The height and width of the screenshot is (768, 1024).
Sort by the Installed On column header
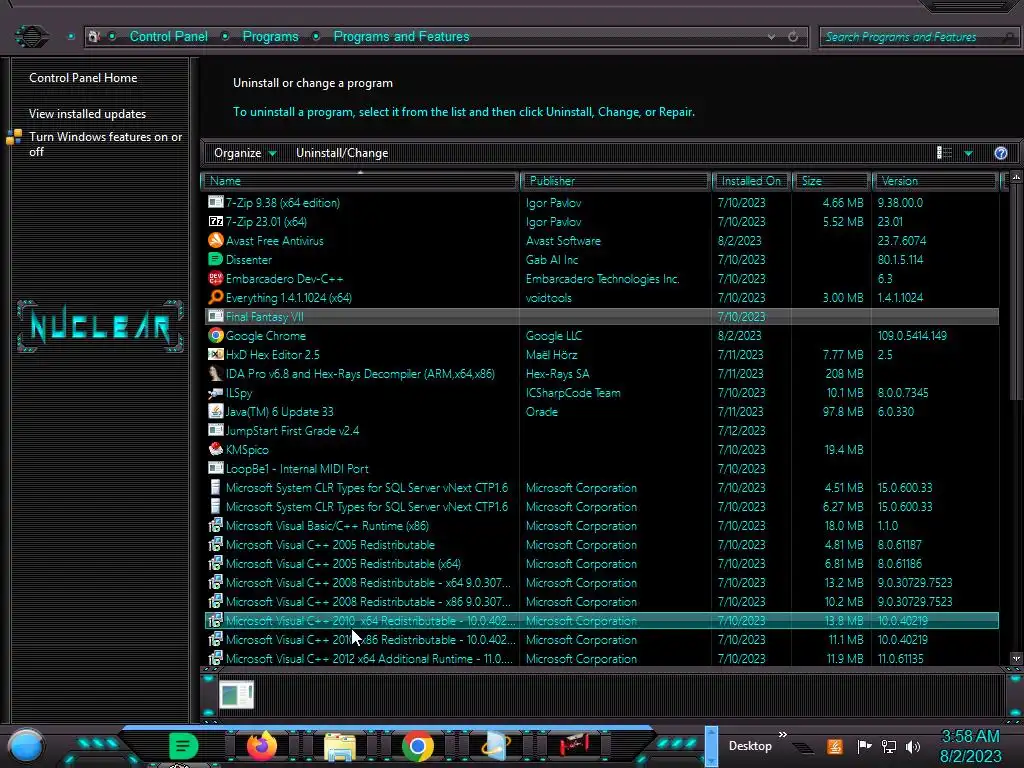(752, 181)
